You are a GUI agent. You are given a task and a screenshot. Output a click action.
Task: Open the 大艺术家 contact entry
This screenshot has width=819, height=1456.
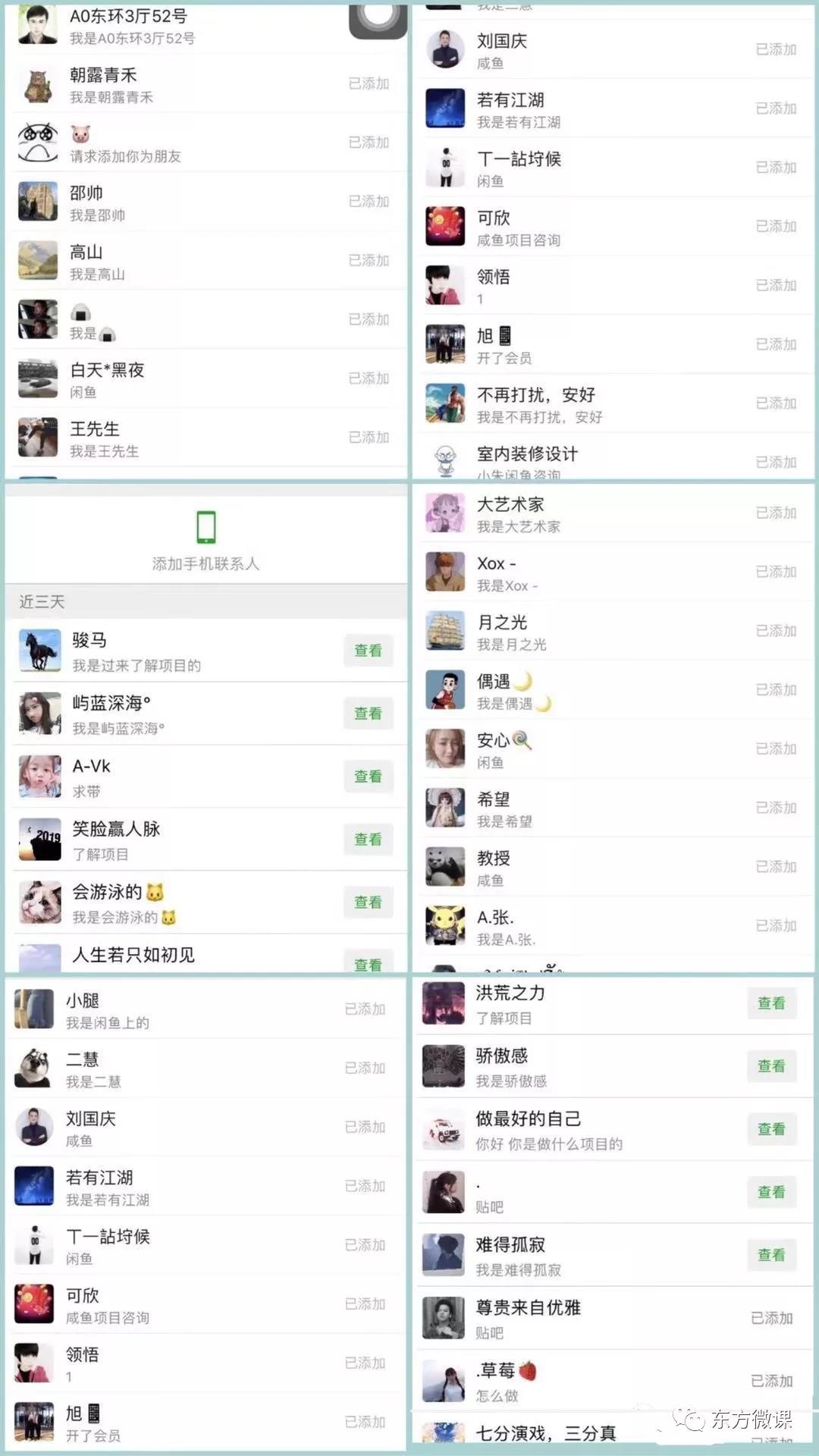[614, 513]
